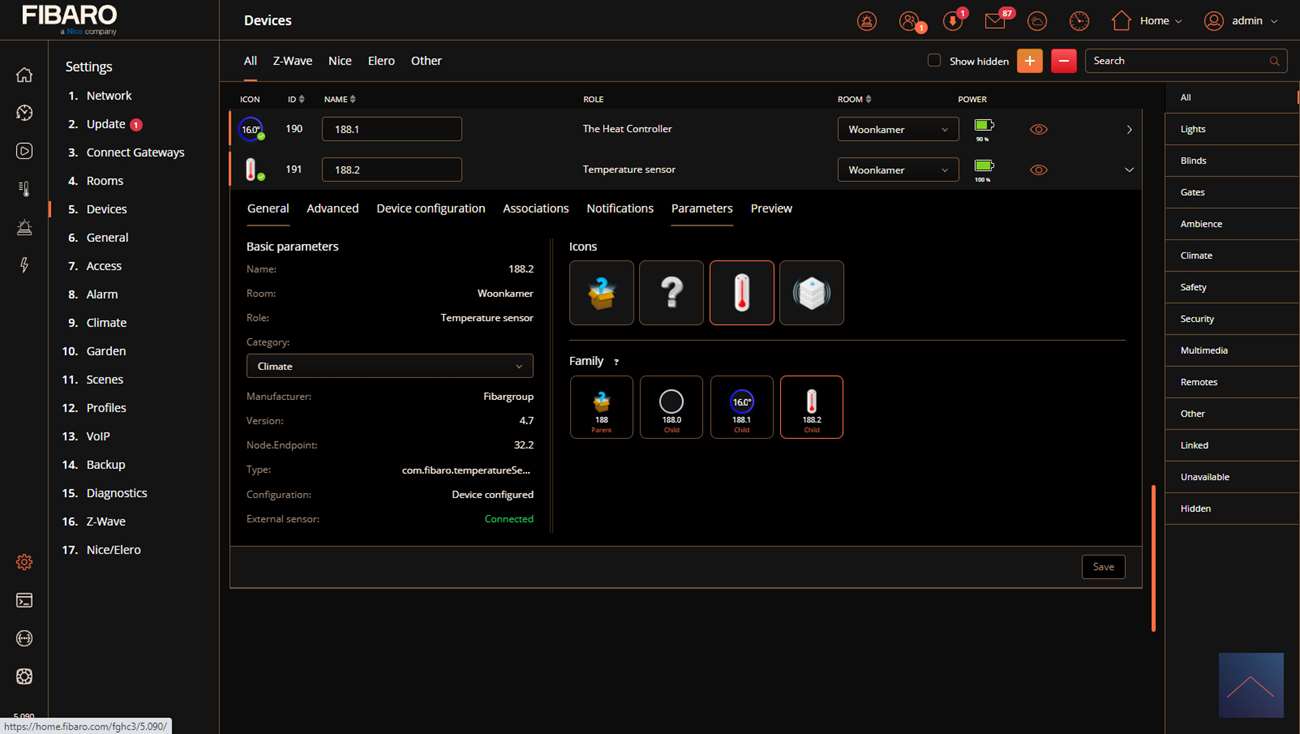Viewport: 1300px width, 734px height.
Task: Open Backup in the Settings menu
Action: (105, 464)
